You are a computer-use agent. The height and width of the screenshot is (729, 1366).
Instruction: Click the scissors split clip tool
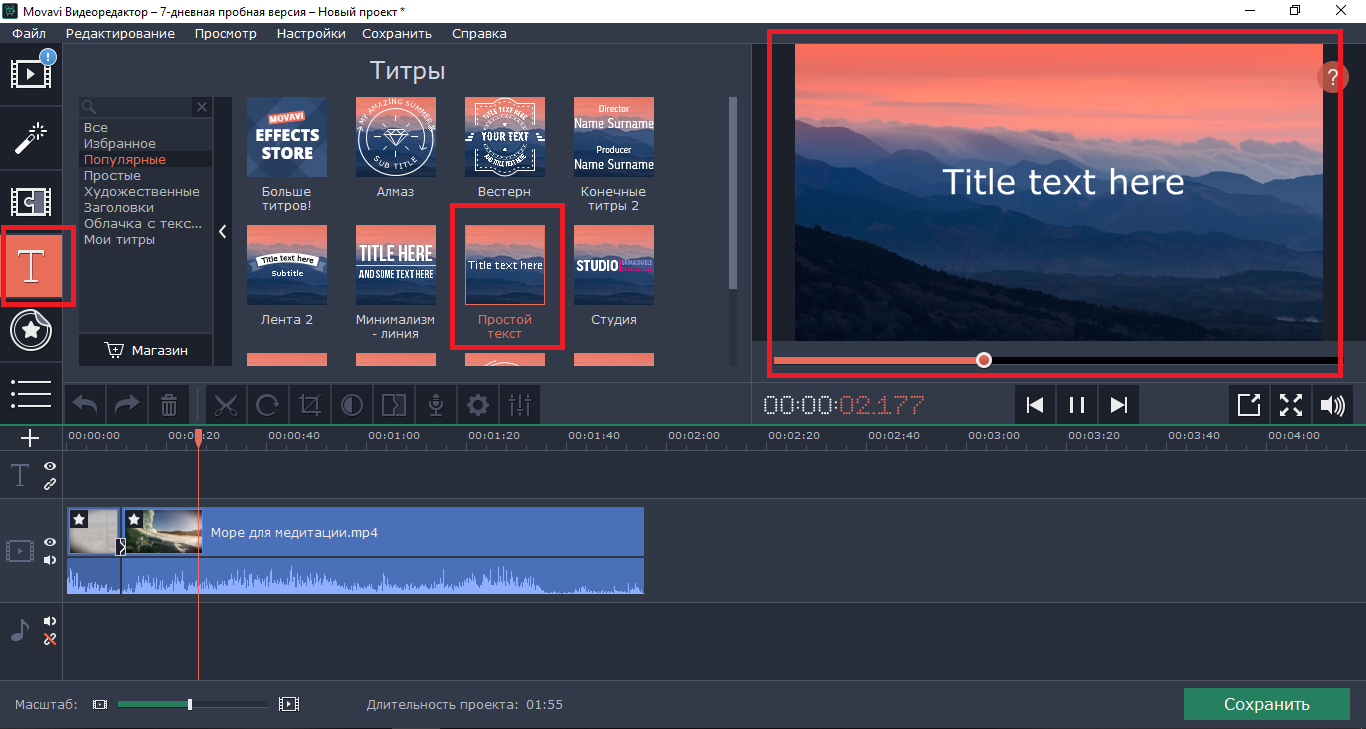point(226,405)
